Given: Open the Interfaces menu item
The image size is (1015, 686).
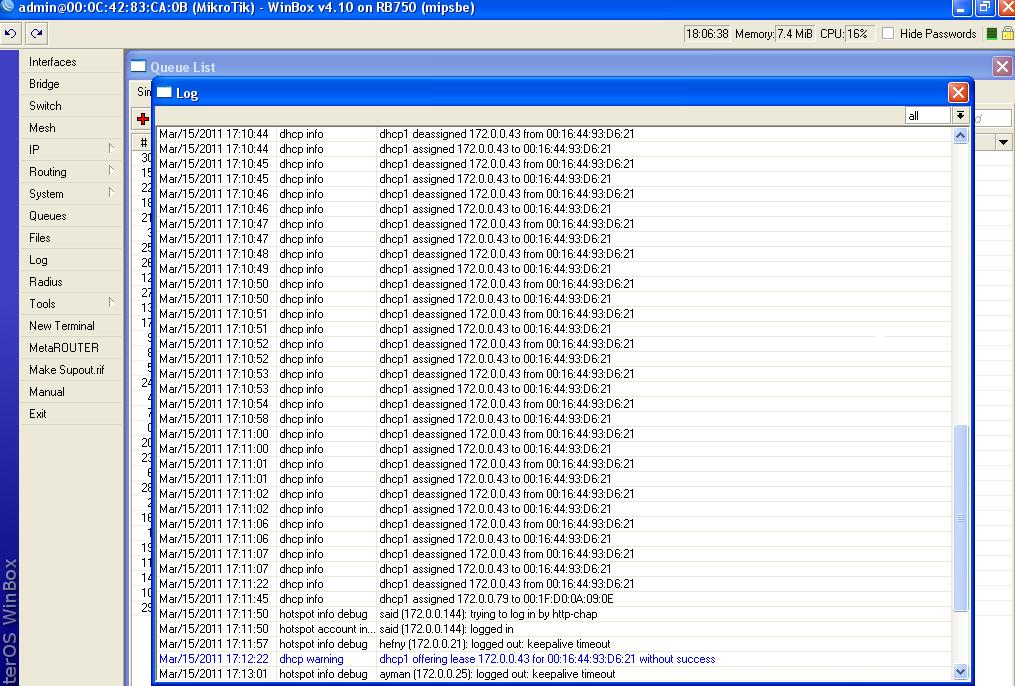Looking at the screenshot, I should click(x=71, y=61).
